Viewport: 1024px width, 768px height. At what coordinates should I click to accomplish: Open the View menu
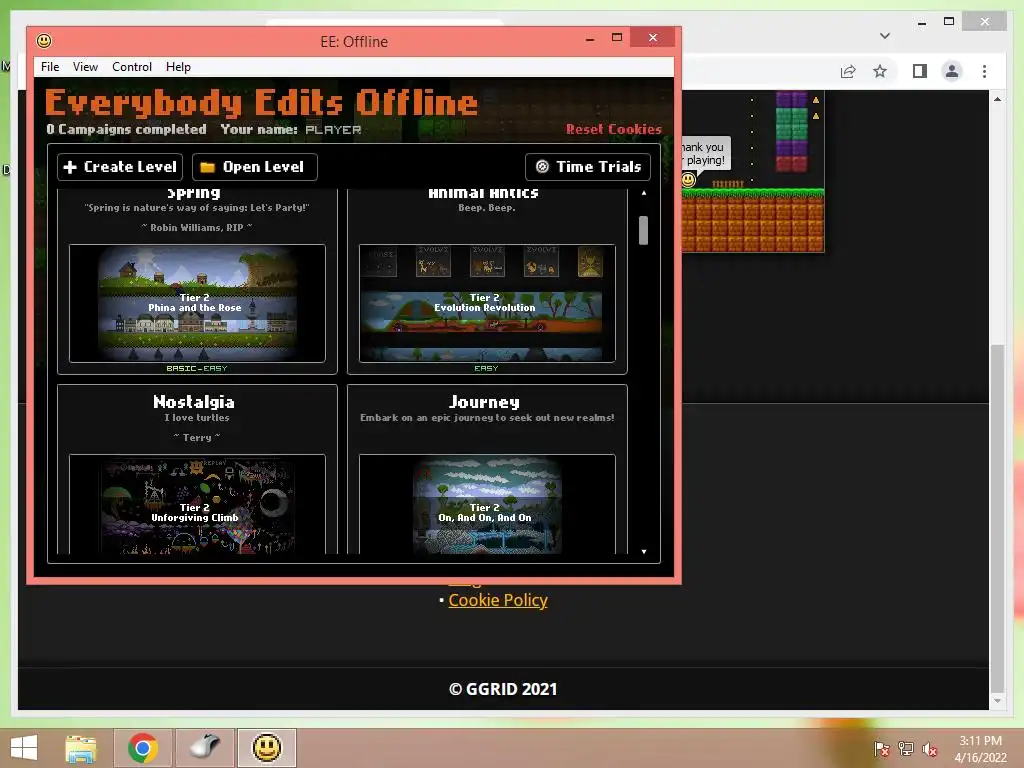click(85, 67)
